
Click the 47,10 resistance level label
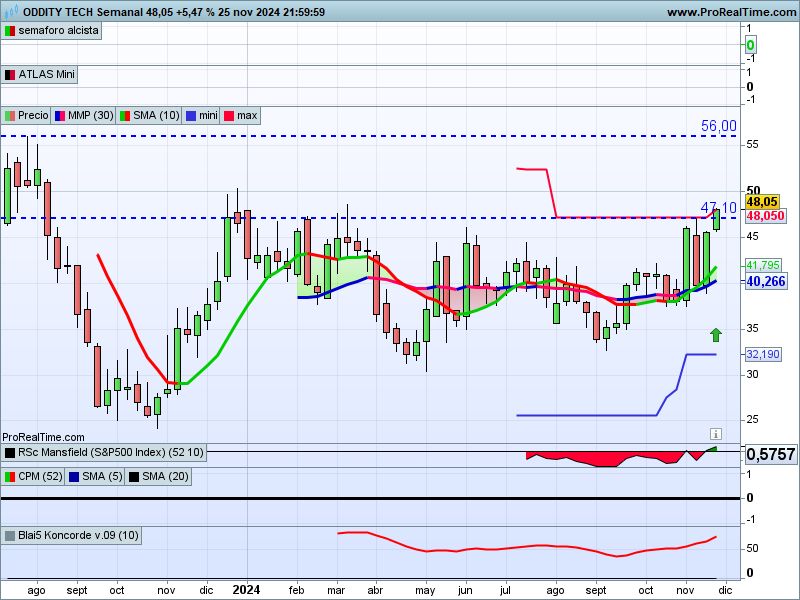point(718,208)
